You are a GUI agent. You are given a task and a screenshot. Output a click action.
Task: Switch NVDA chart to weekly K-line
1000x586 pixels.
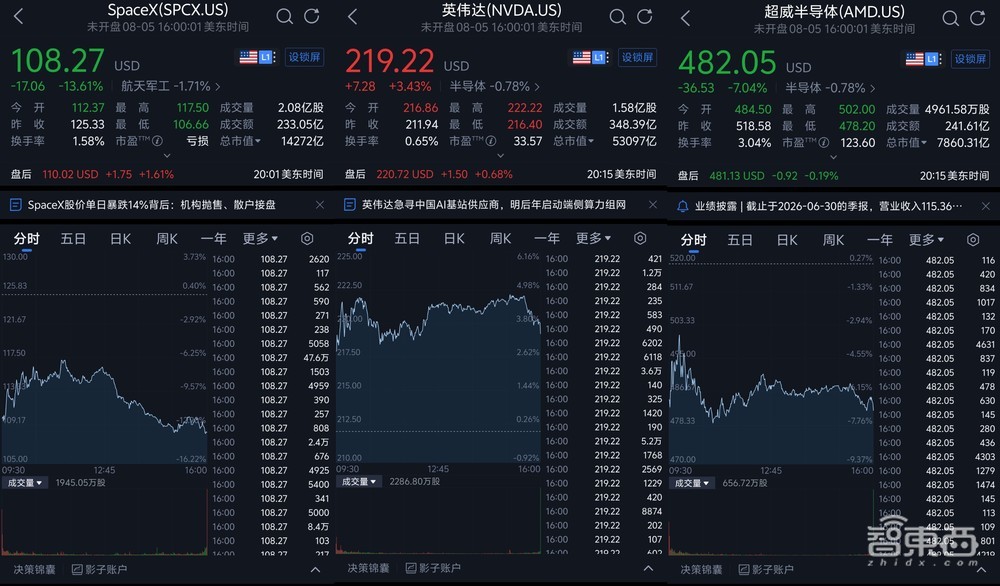pos(500,238)
